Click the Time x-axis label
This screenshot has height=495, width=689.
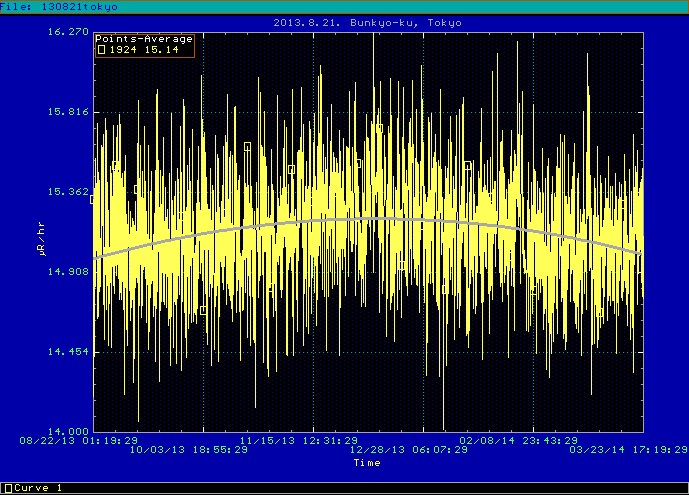click(367, 463)
